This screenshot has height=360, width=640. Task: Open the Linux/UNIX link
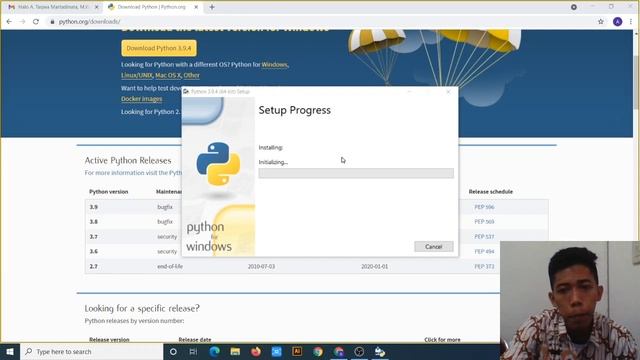(x=137, y=75)
